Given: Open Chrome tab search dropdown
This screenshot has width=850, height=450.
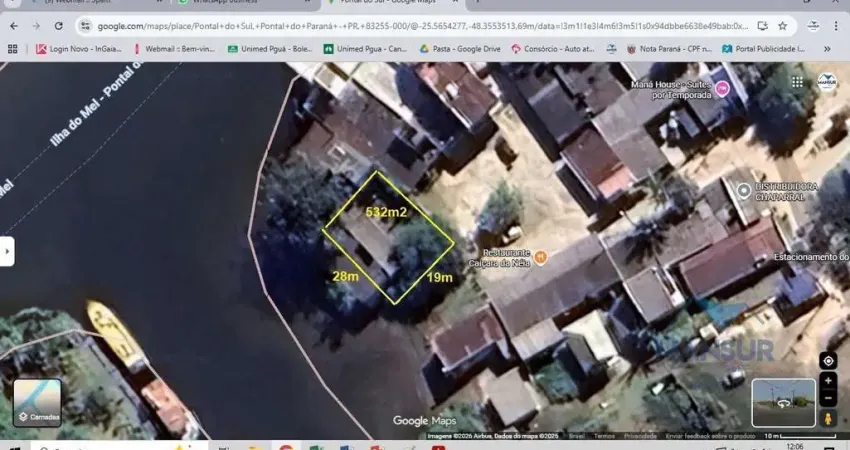Looking at the screenshot, I should (x=12, y=4).
